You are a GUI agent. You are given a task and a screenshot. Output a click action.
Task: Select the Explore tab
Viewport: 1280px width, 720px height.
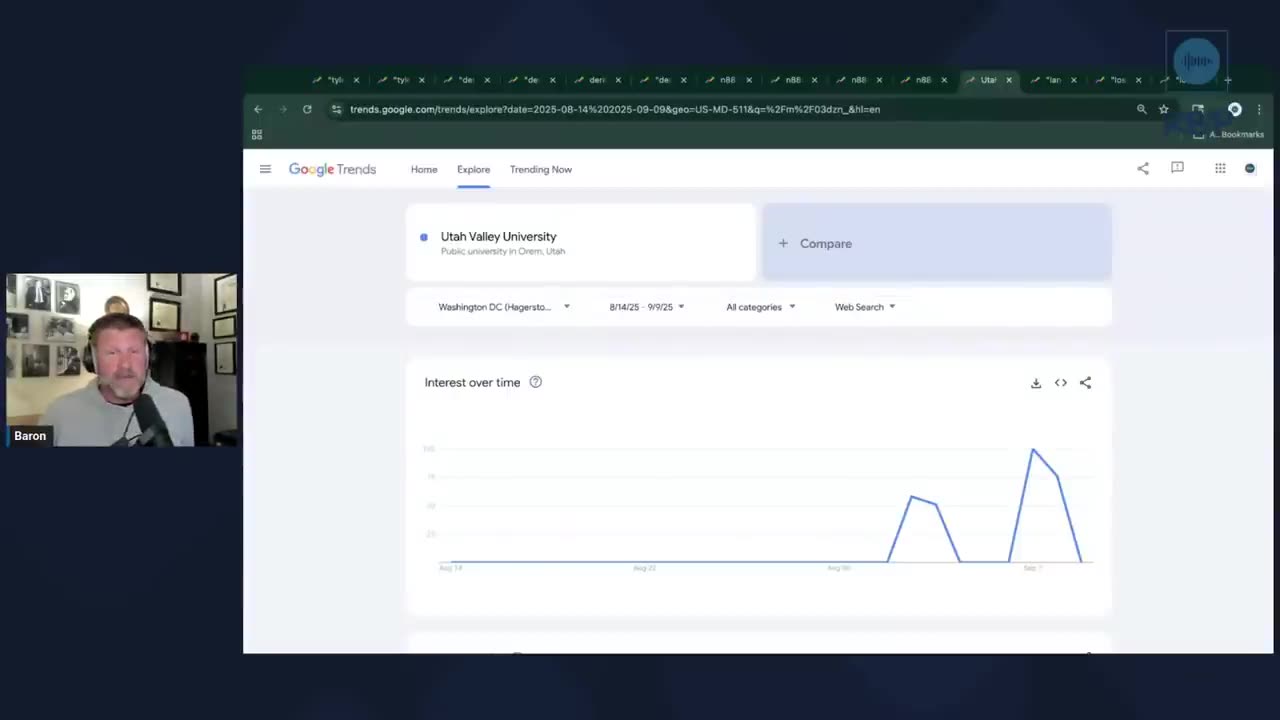473,169
